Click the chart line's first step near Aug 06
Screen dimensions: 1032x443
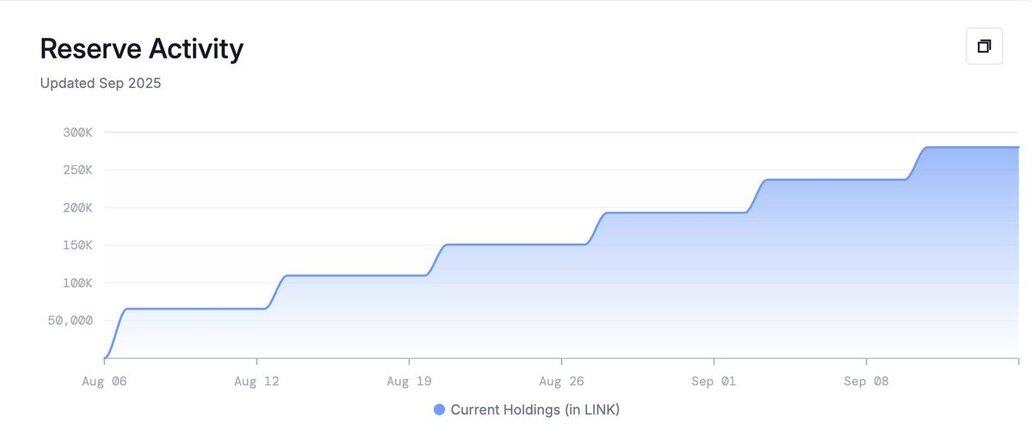(116, 332)
